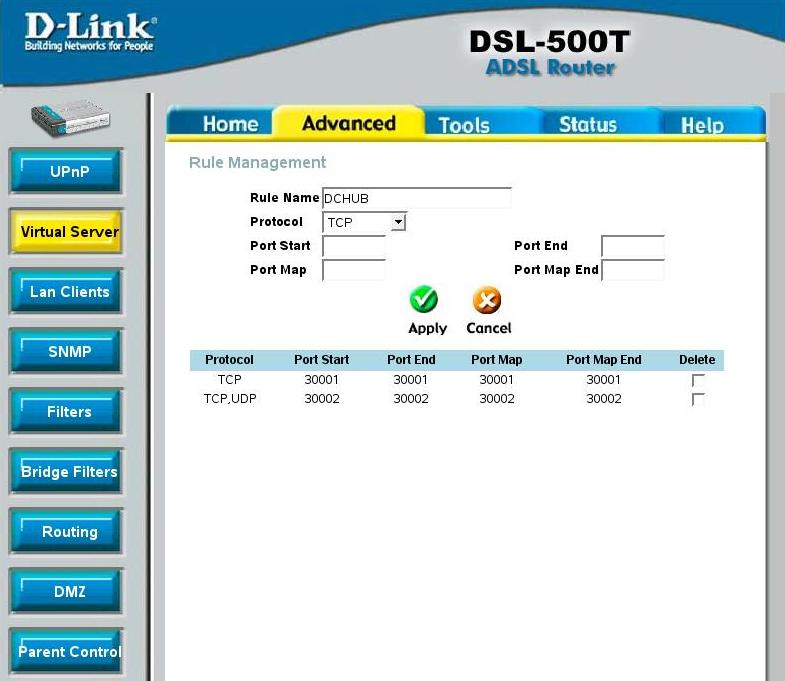The width and height of the screenshot is (785, 681).
Task: Open the UPnP settings page
Action: (x=66, y=171)
